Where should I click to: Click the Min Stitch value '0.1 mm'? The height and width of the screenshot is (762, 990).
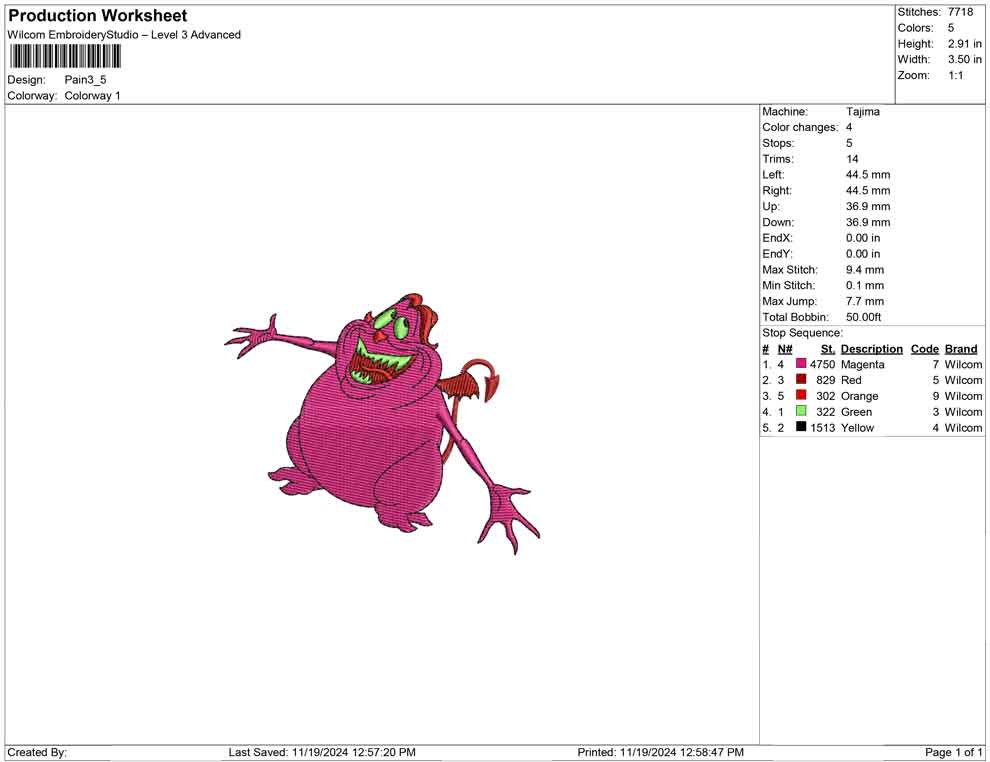tap(865, 285)
